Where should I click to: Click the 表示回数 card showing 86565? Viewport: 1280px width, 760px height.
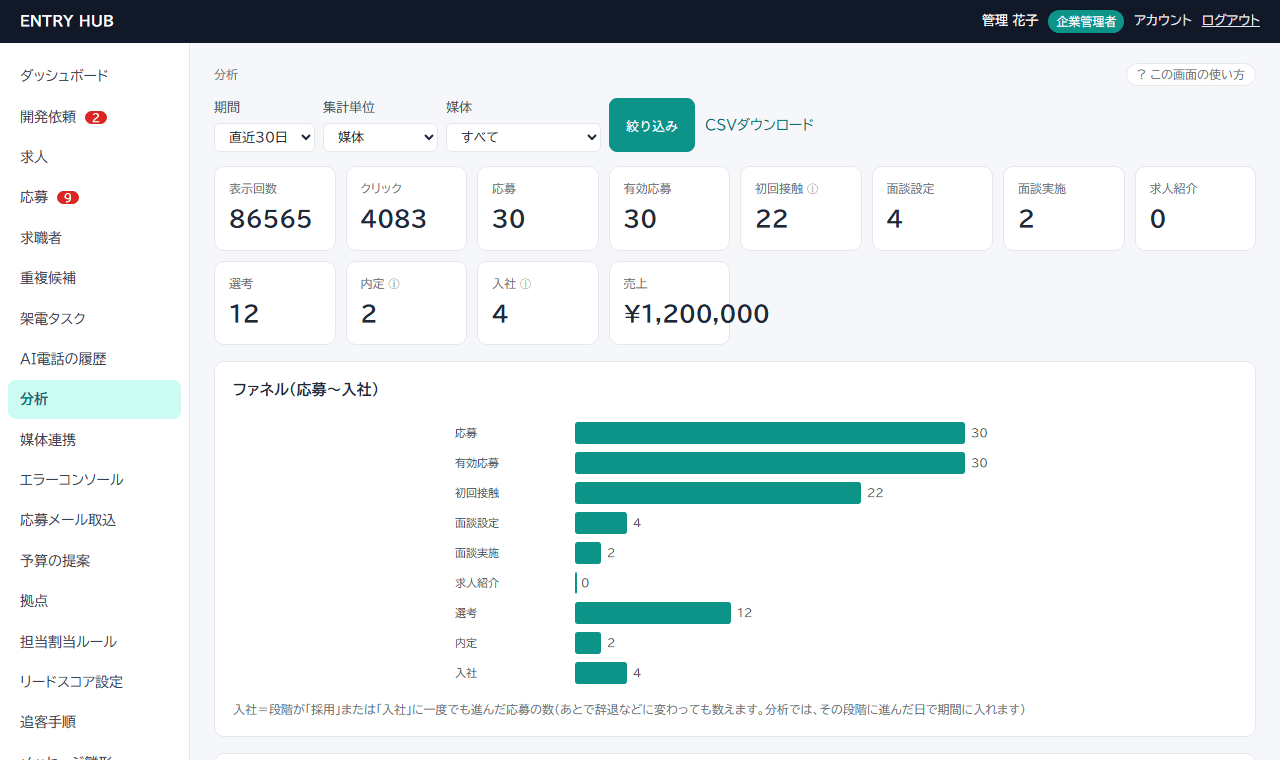(274, 208)
